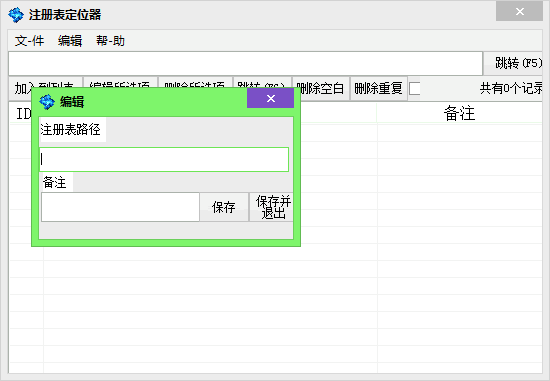Click the 保存 button
This screenshot has width=550, height=381.
pyautogui.click(x=224, y=207)
